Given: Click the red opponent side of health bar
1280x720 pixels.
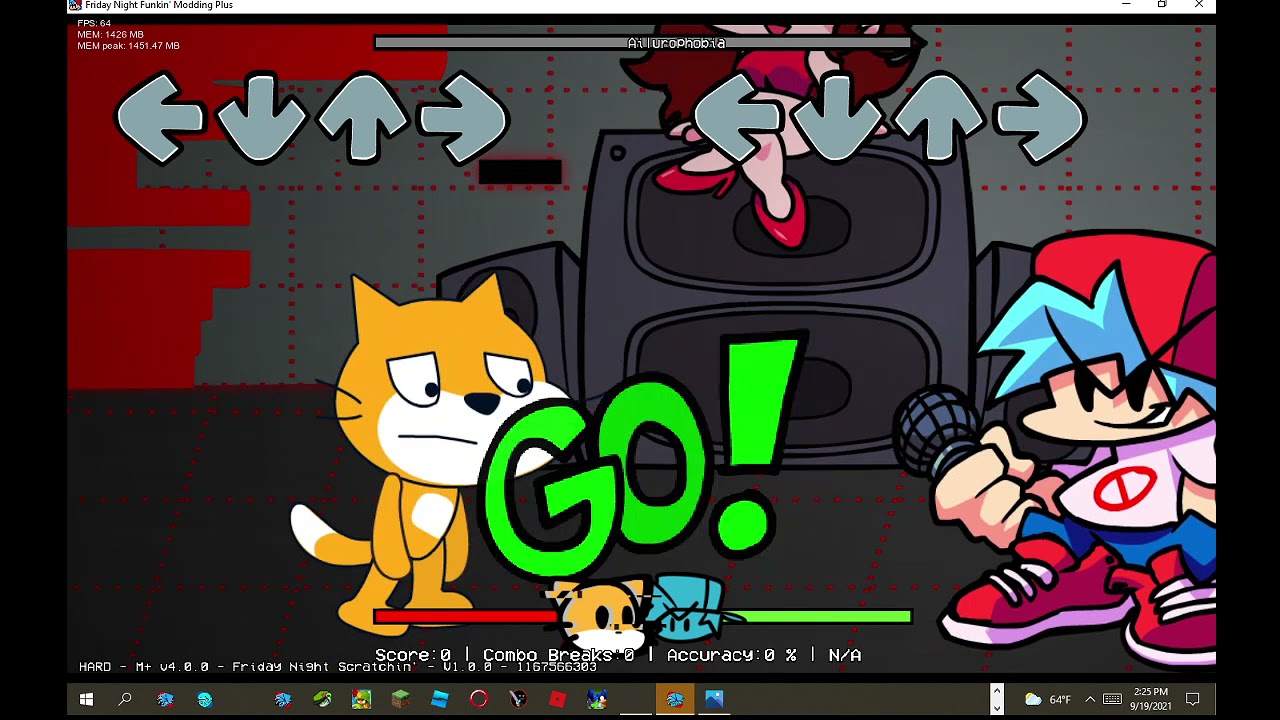Looking at the screenshot, I should [x=465, y=617].
